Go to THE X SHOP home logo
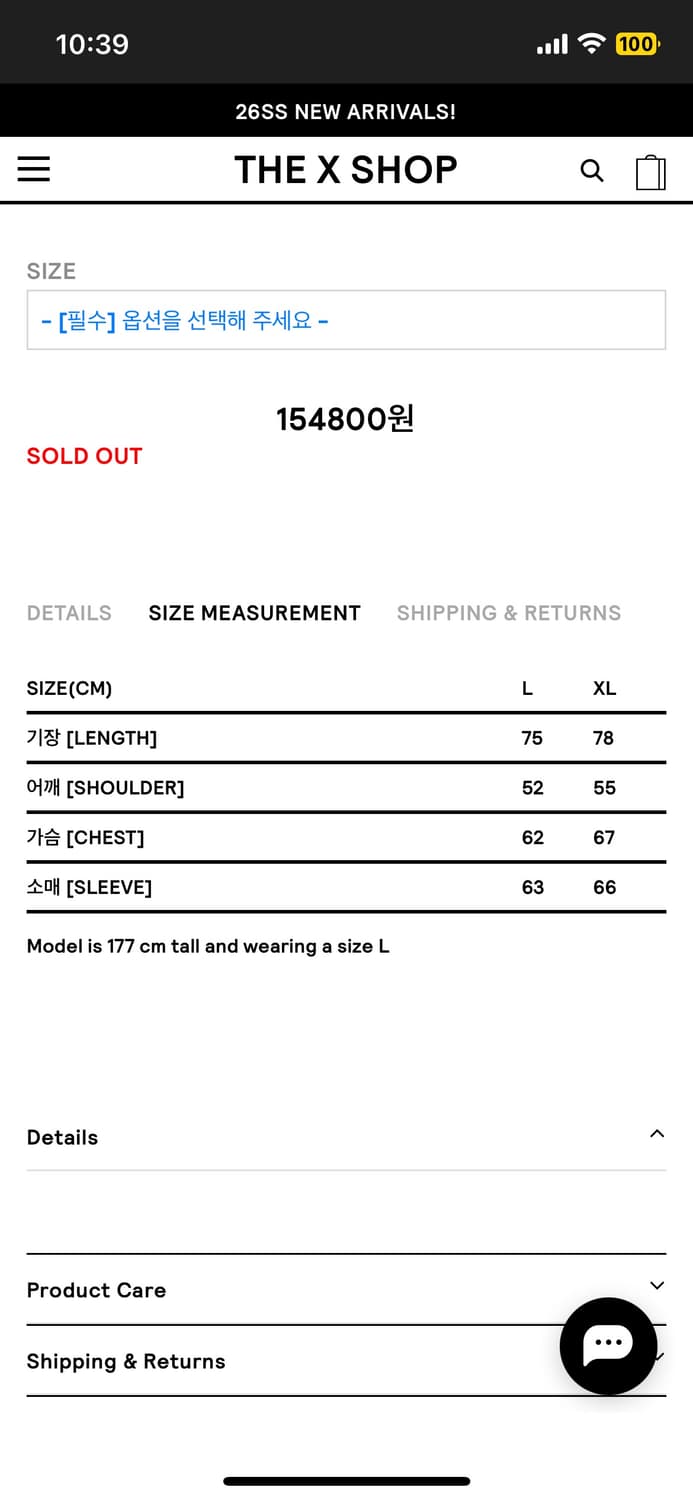 346,170
